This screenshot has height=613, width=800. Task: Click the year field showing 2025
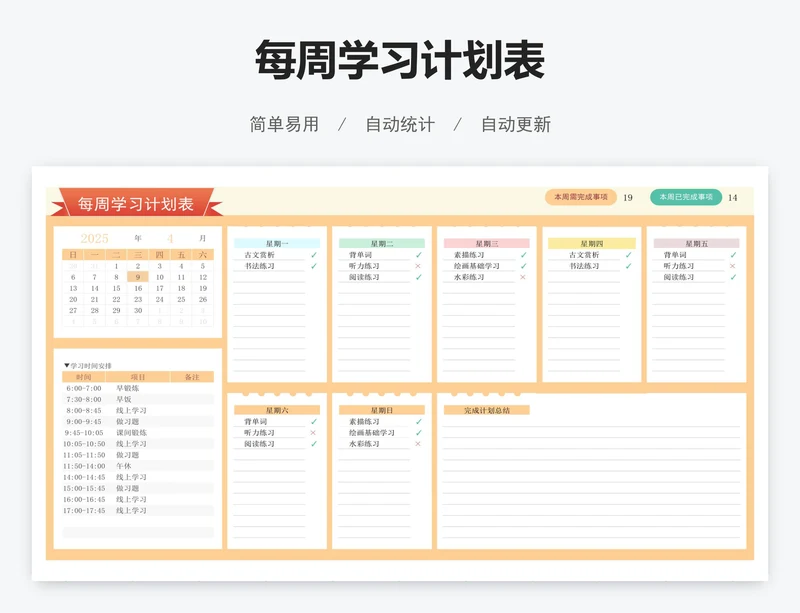point(94,238)
